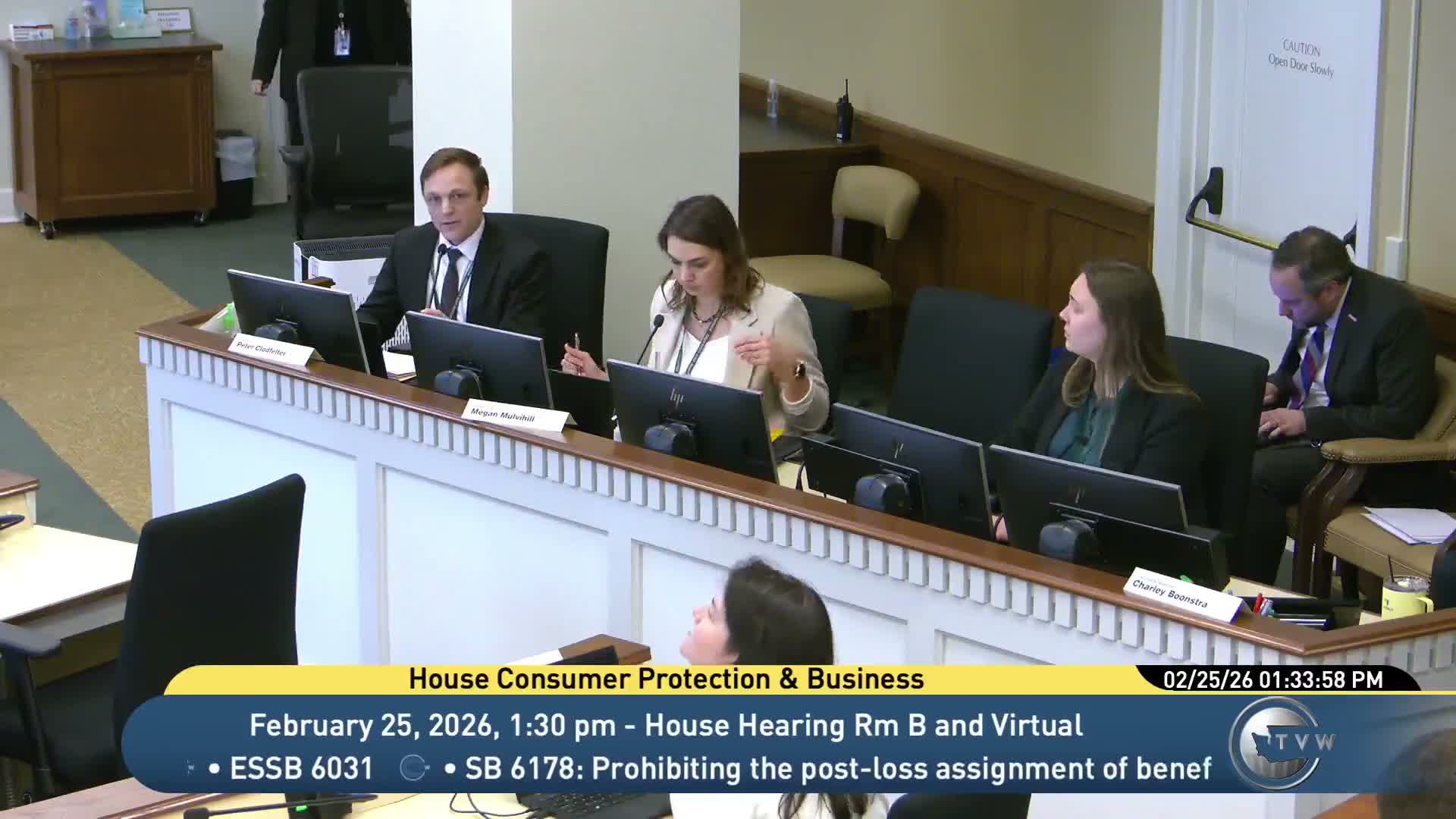The image size is (1456, 819).
Task: Select the ESSB 6031 ticker item
Action: (x=300, y=768)
